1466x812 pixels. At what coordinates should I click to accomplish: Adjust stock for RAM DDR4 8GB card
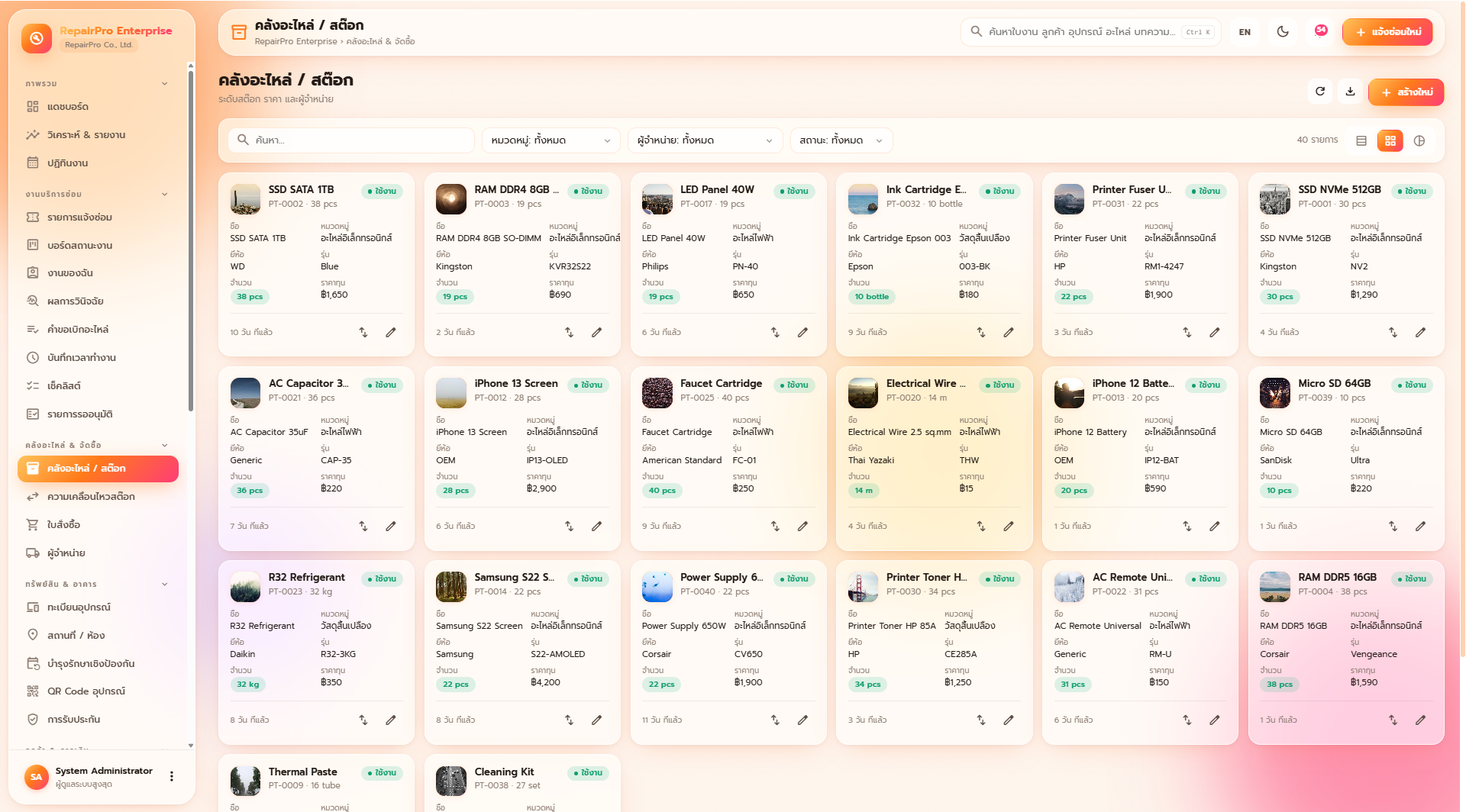569,332
